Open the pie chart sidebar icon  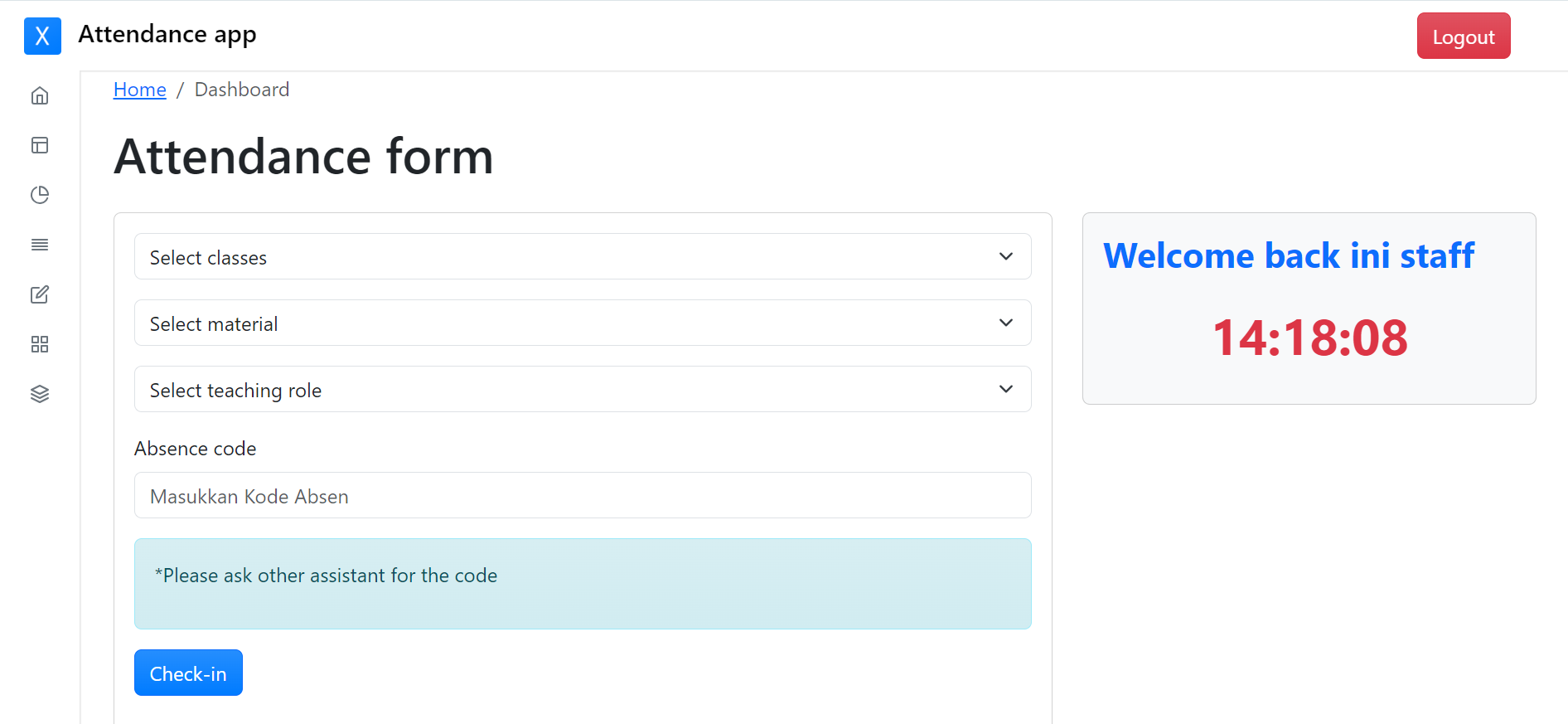tap(40, 195)
